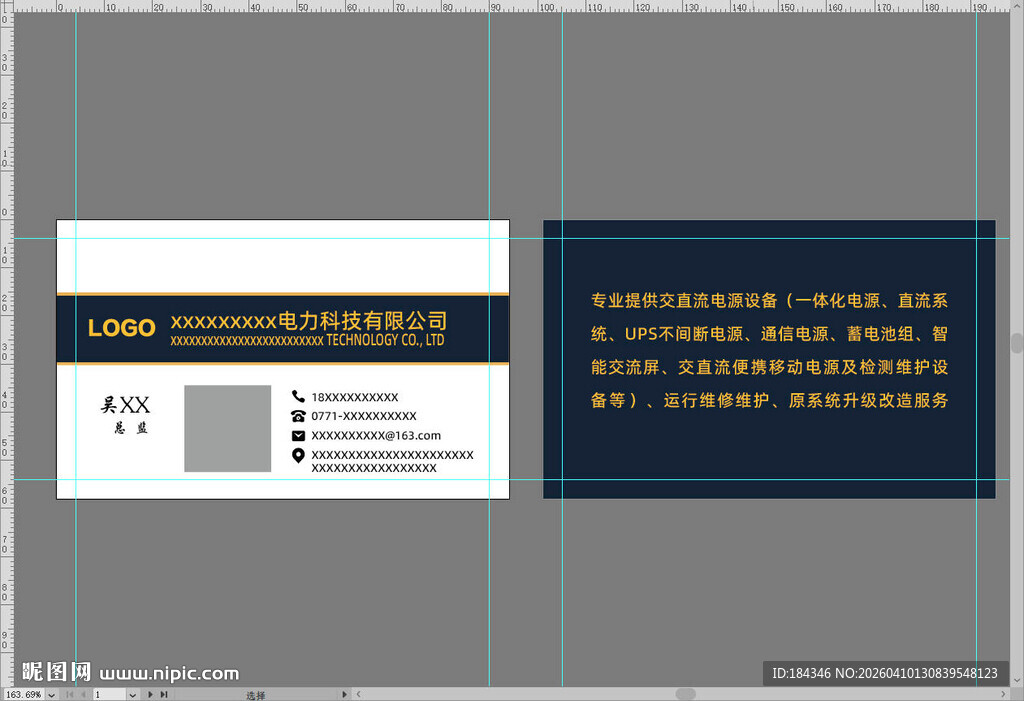
Task: Select the TECHNOLOGY CO., LTD text line
Action: tap(307, 340)
